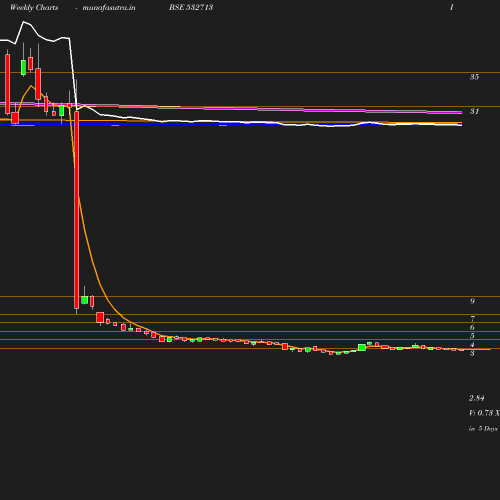
Task: Click the "munafasutra.in" site label
Action: (x=109, y=7)
